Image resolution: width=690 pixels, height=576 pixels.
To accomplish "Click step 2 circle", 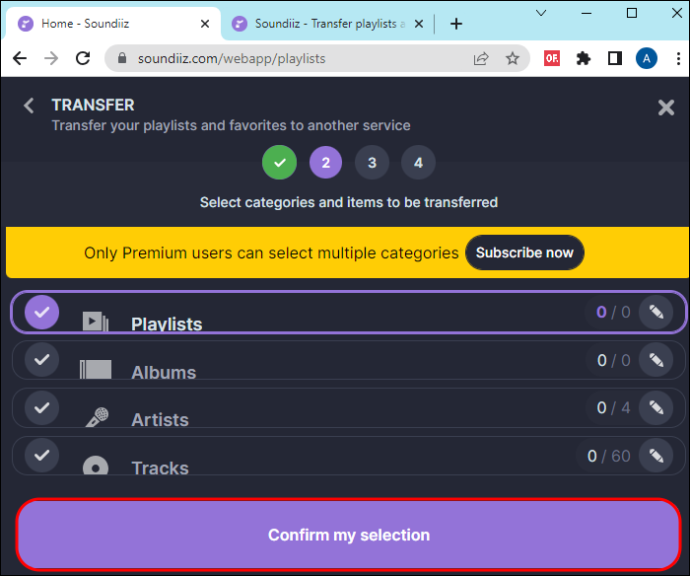I will pyautogui.click(x=326, y=162).
